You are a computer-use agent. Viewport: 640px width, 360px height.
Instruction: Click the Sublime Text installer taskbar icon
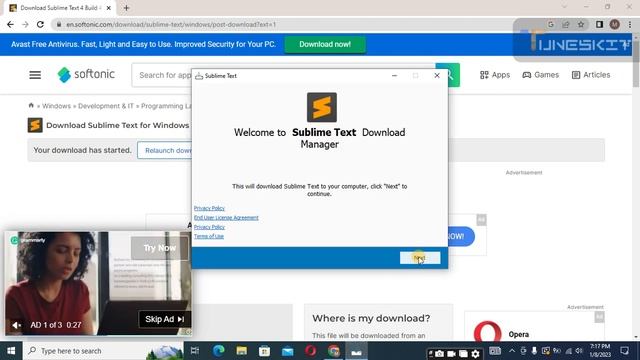pos(356,351)
